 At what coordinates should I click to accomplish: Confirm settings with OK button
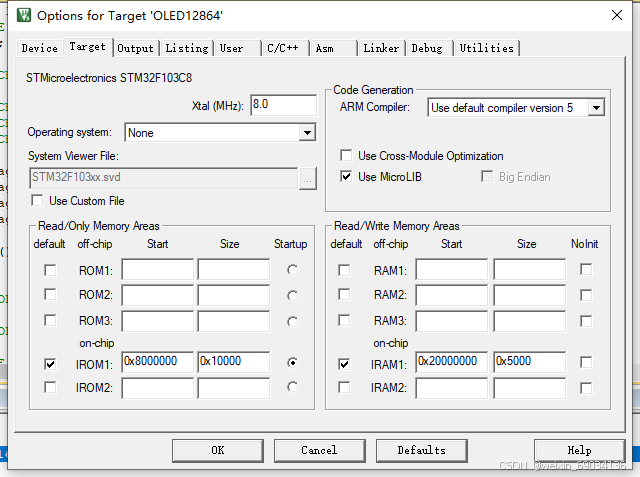point(218,450)
